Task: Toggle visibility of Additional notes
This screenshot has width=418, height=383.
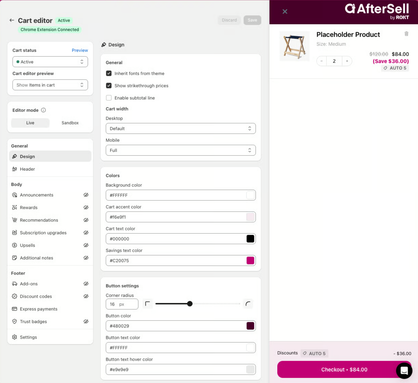Action: (x=86, y=258)
